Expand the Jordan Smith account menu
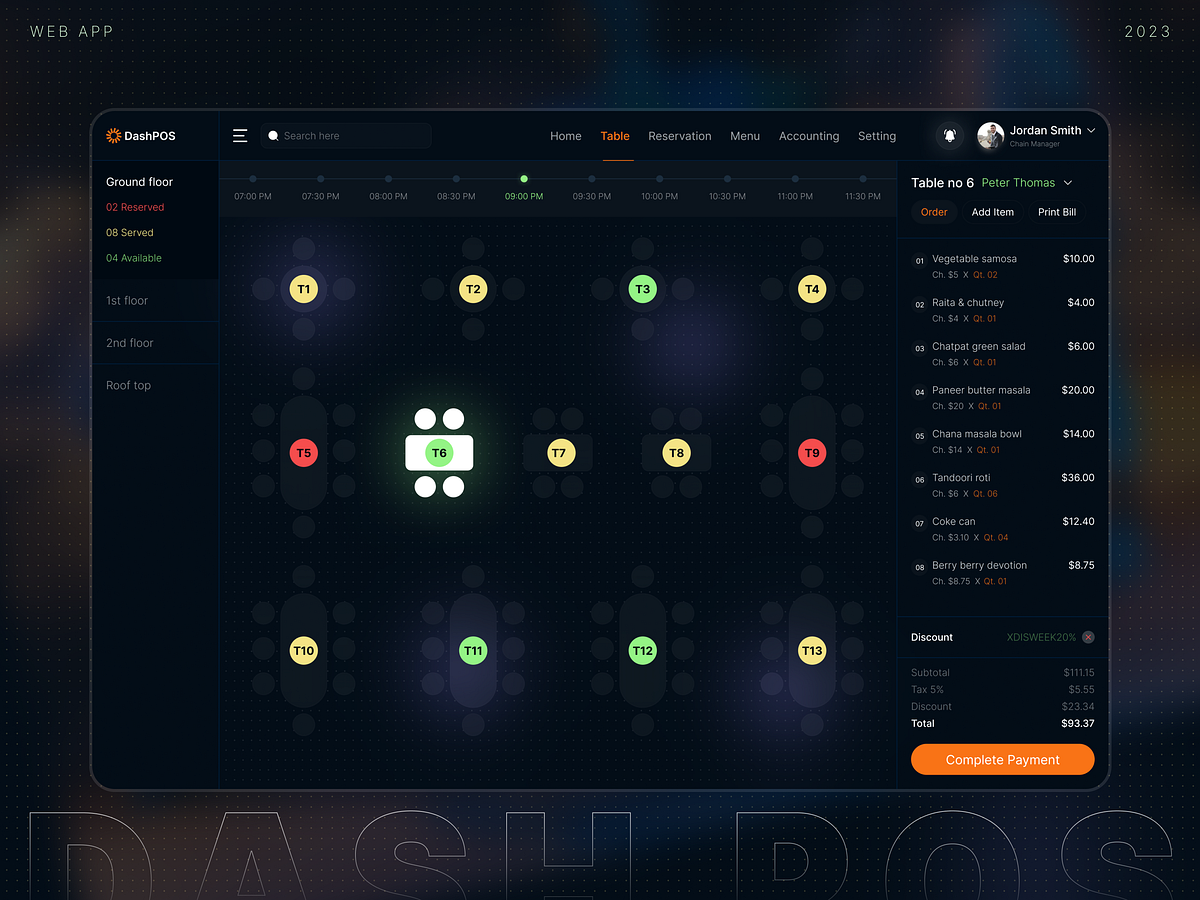This screenshot has height=900, width=1200. [1091, 130]
